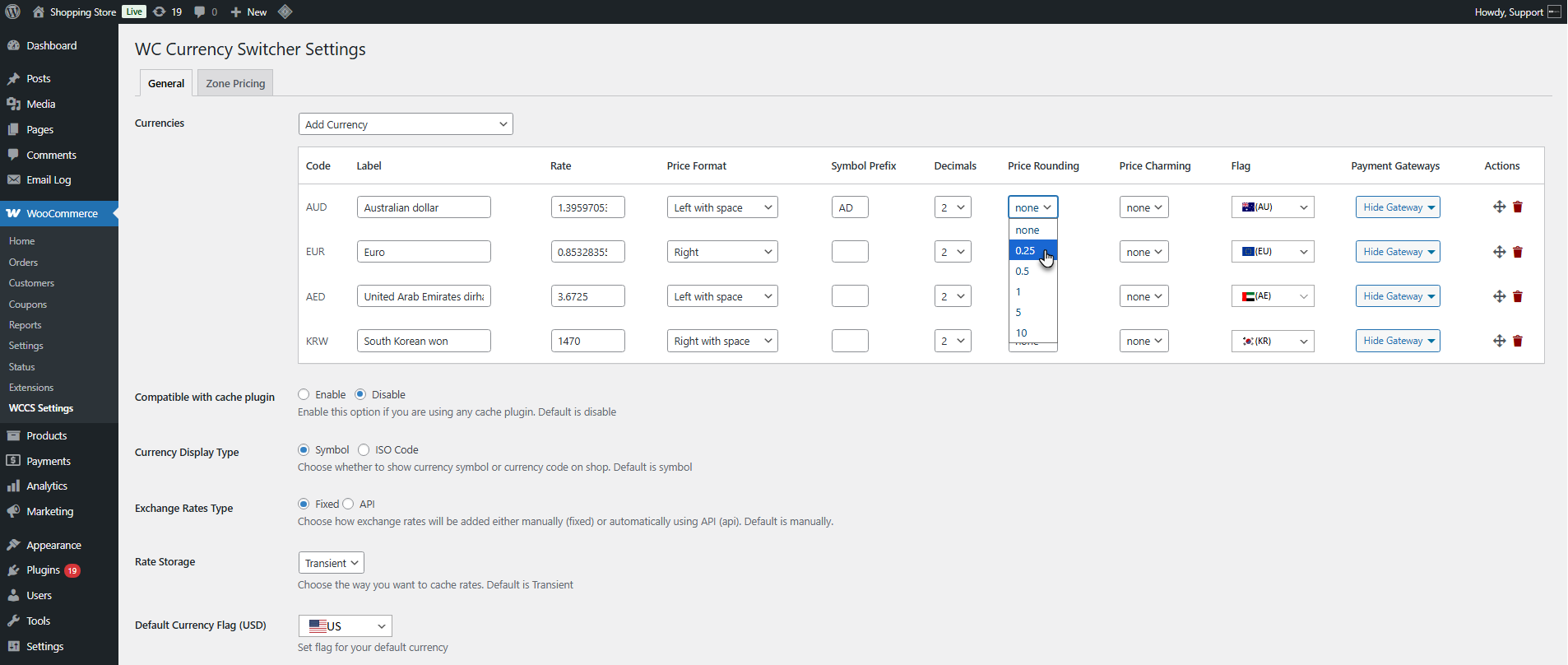Open the comments bubble in admin bar
This screenshot has width=1568, height=665.
click(x=206, y=12)
